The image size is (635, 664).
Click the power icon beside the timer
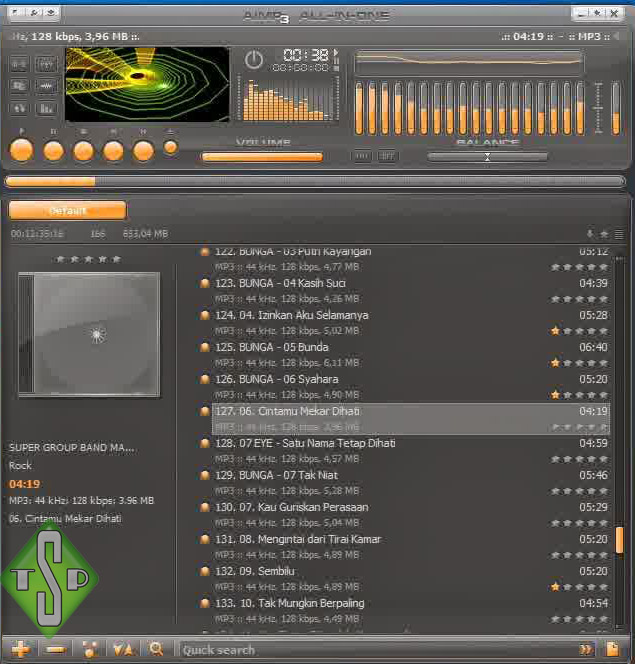254,60
